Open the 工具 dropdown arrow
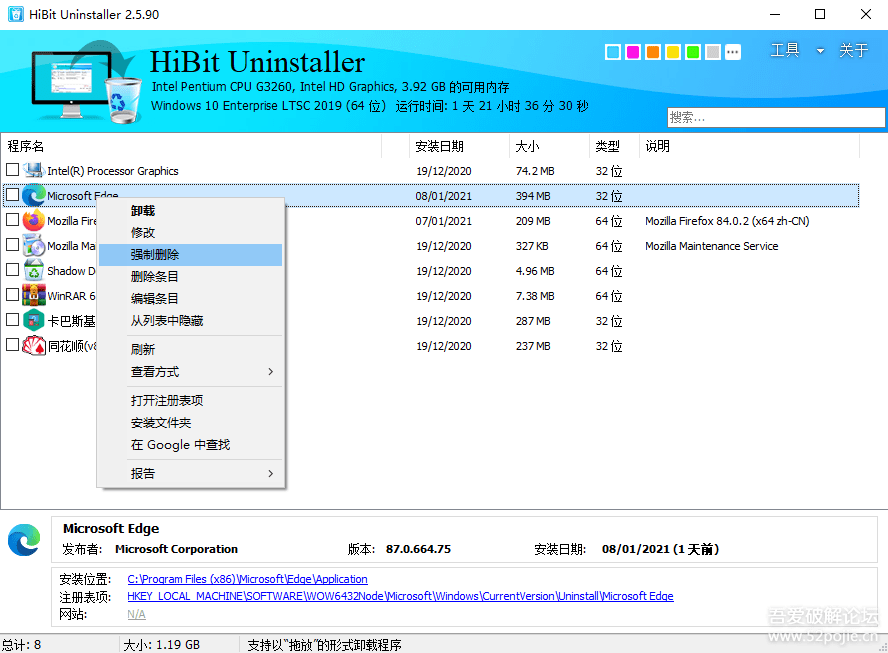 (820, 51)
